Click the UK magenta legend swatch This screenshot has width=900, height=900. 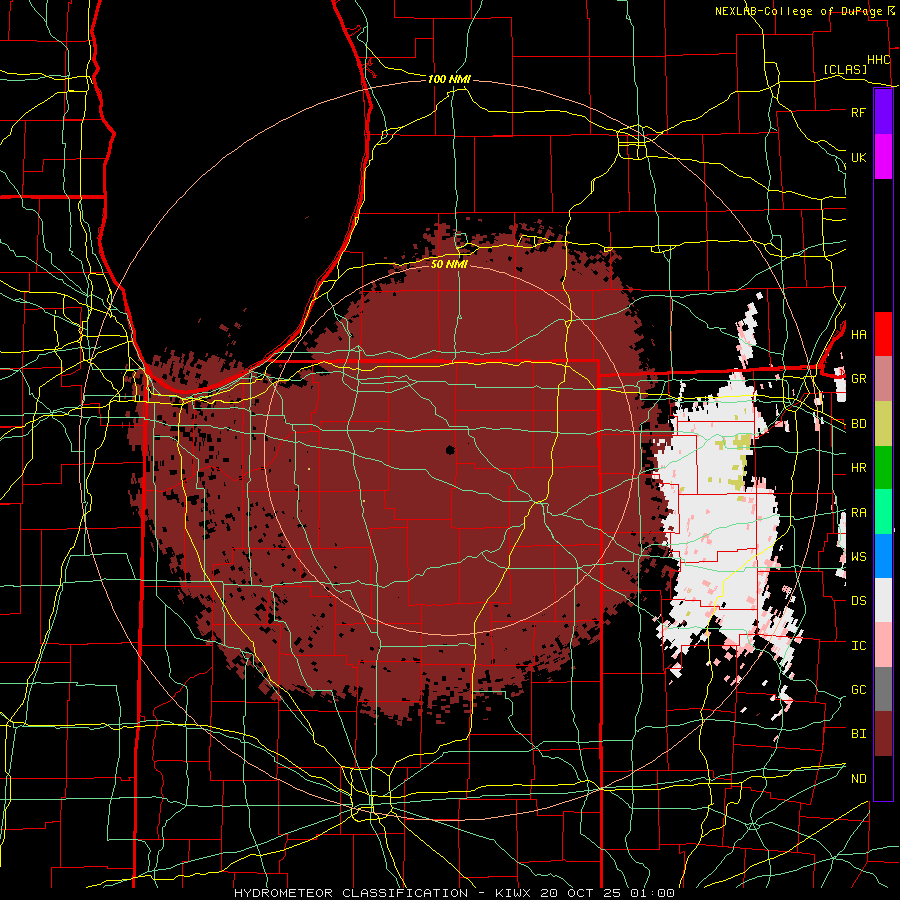click(883, 157)
